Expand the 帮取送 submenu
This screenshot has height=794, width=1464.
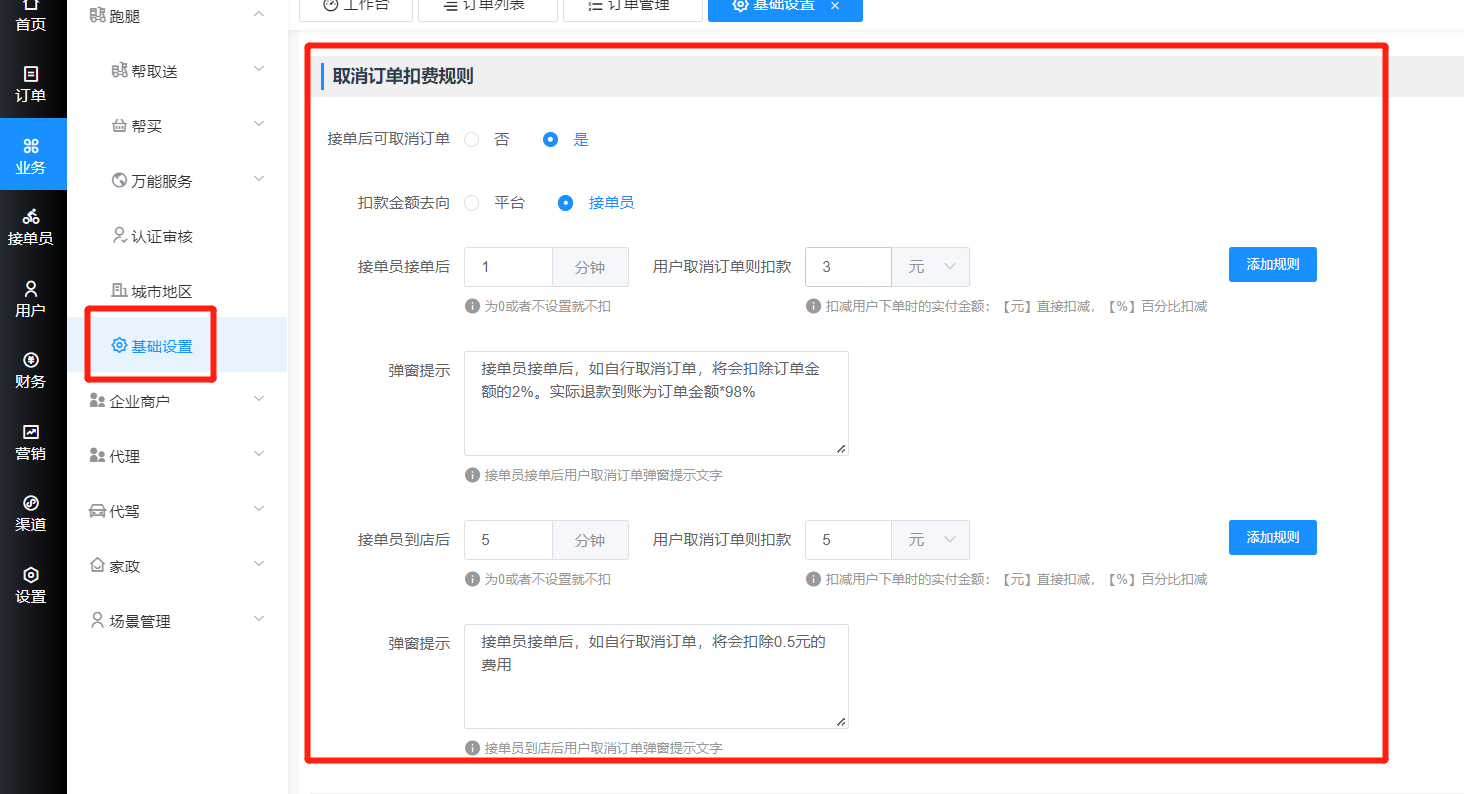tap(259, 70)
